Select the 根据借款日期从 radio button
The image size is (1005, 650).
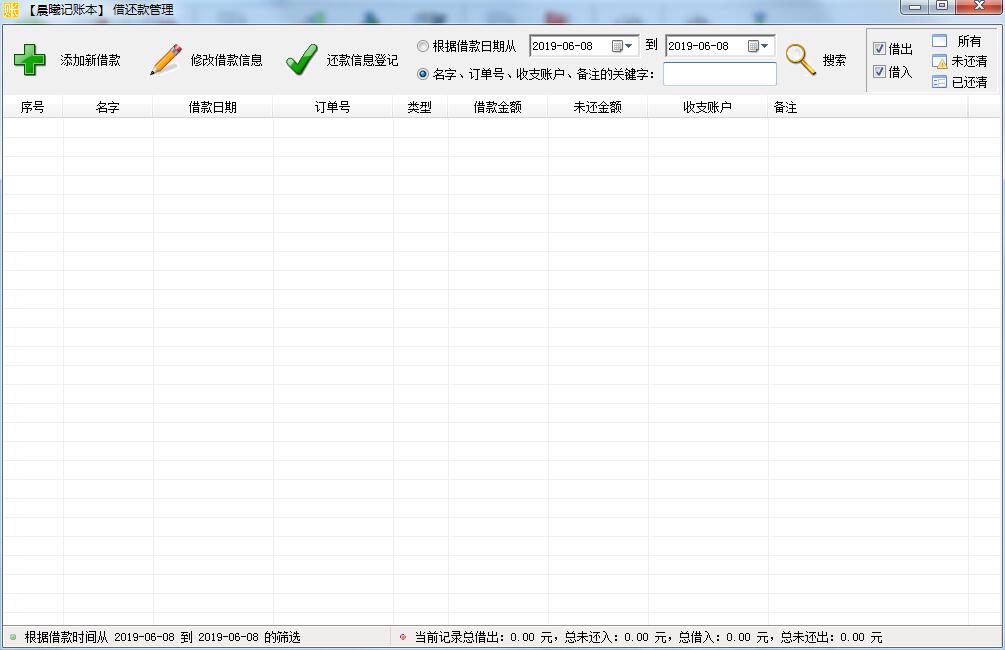click(x=423, y=46)
